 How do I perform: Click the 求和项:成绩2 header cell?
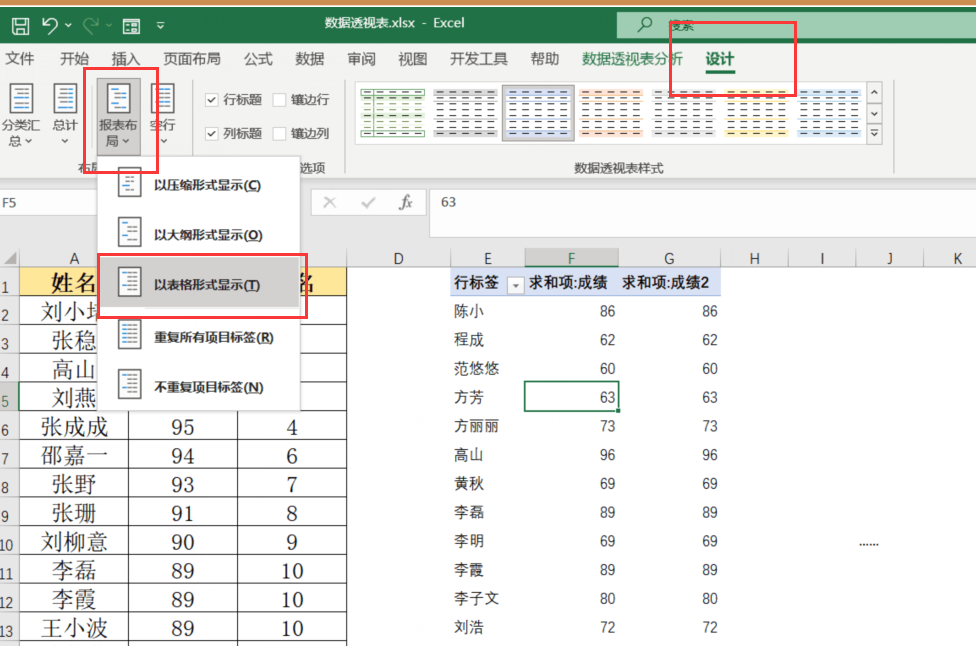(669, 283)
